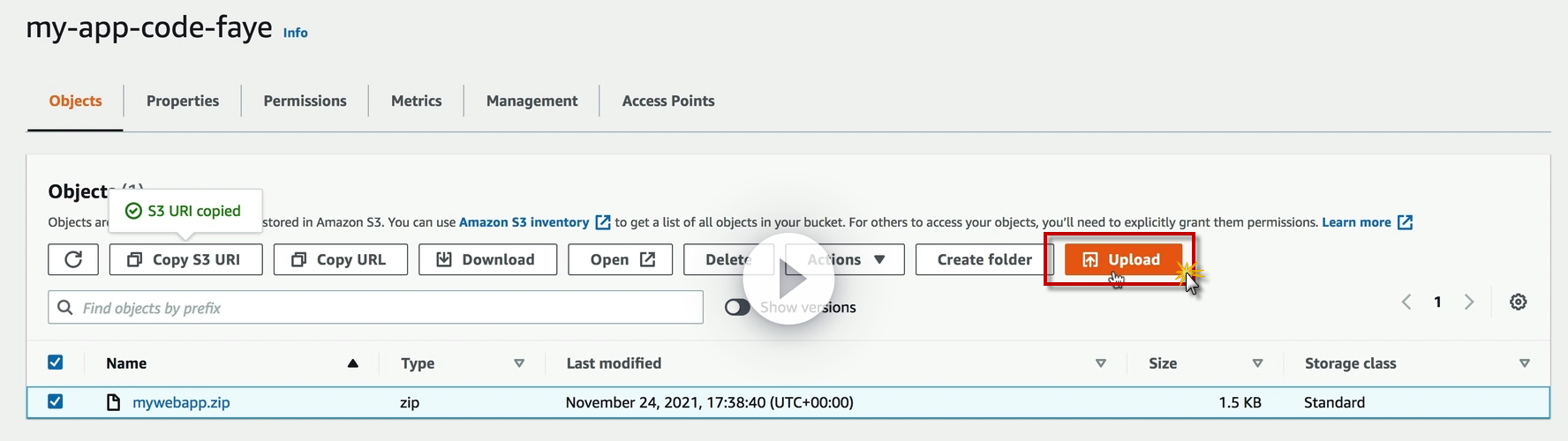
Task: Sort by the Type column arrow
Action: pos(519,363)
